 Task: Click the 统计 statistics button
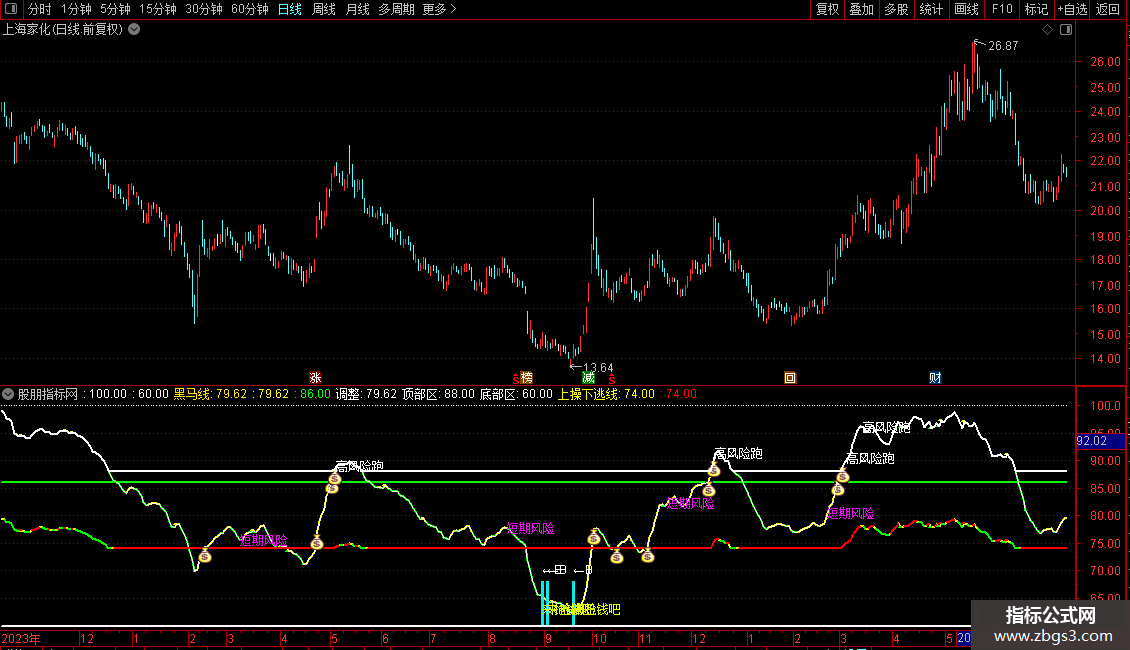[930, 9]
